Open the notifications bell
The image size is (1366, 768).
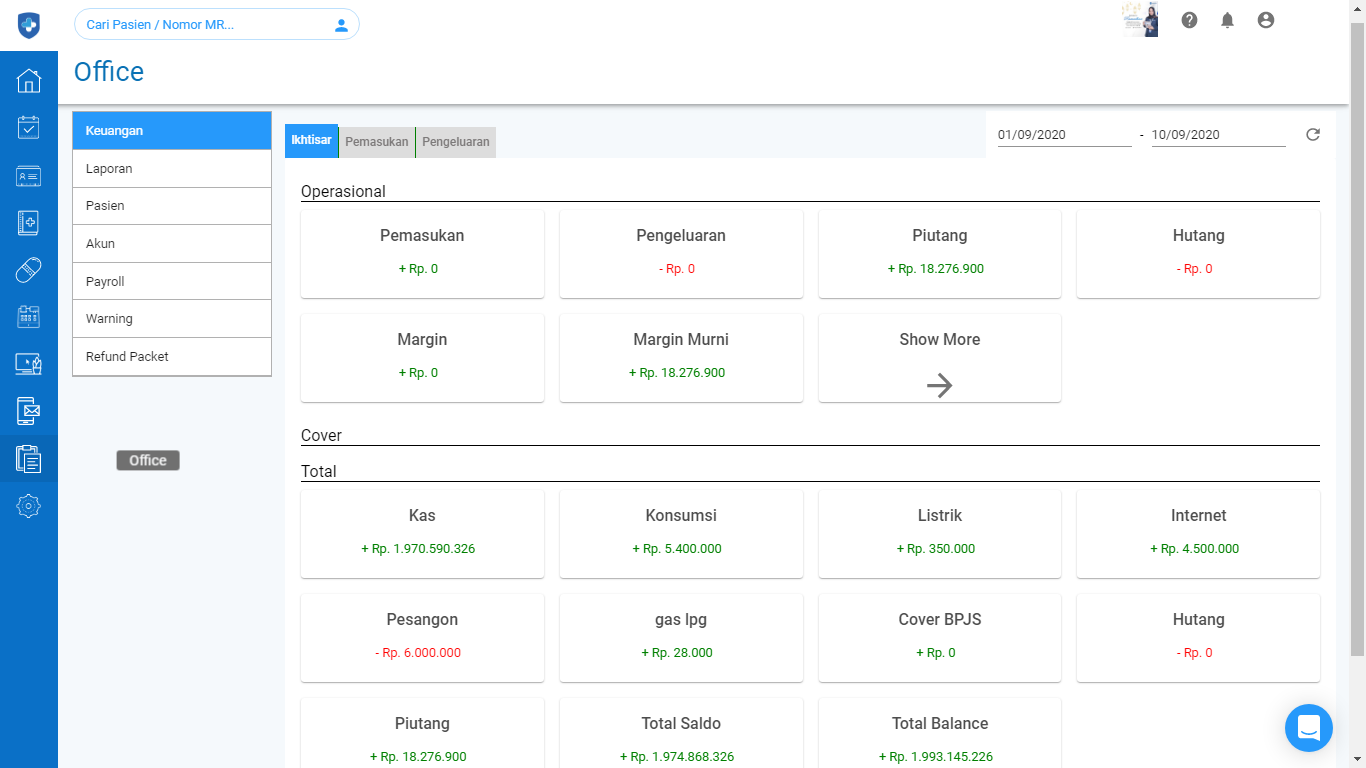tap(1227, 20)
